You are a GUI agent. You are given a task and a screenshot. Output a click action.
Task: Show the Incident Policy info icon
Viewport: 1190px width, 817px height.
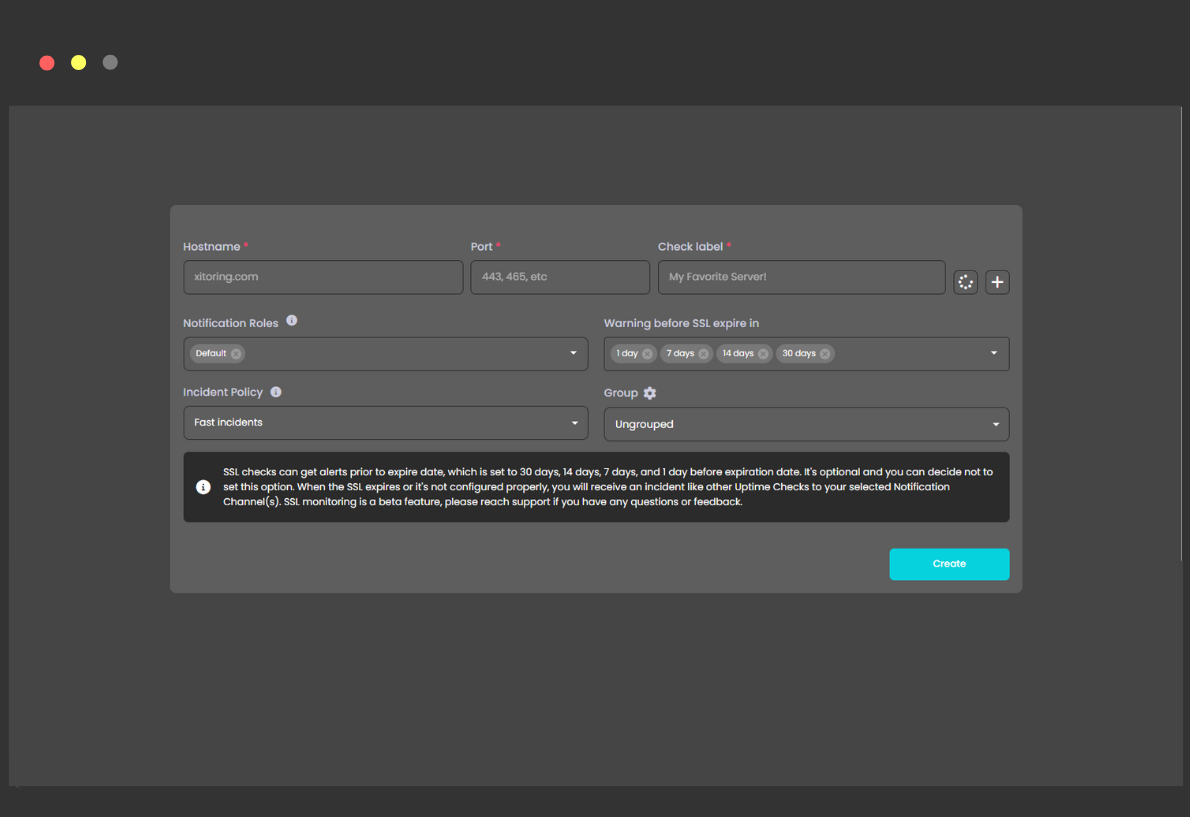pos(276,392)
